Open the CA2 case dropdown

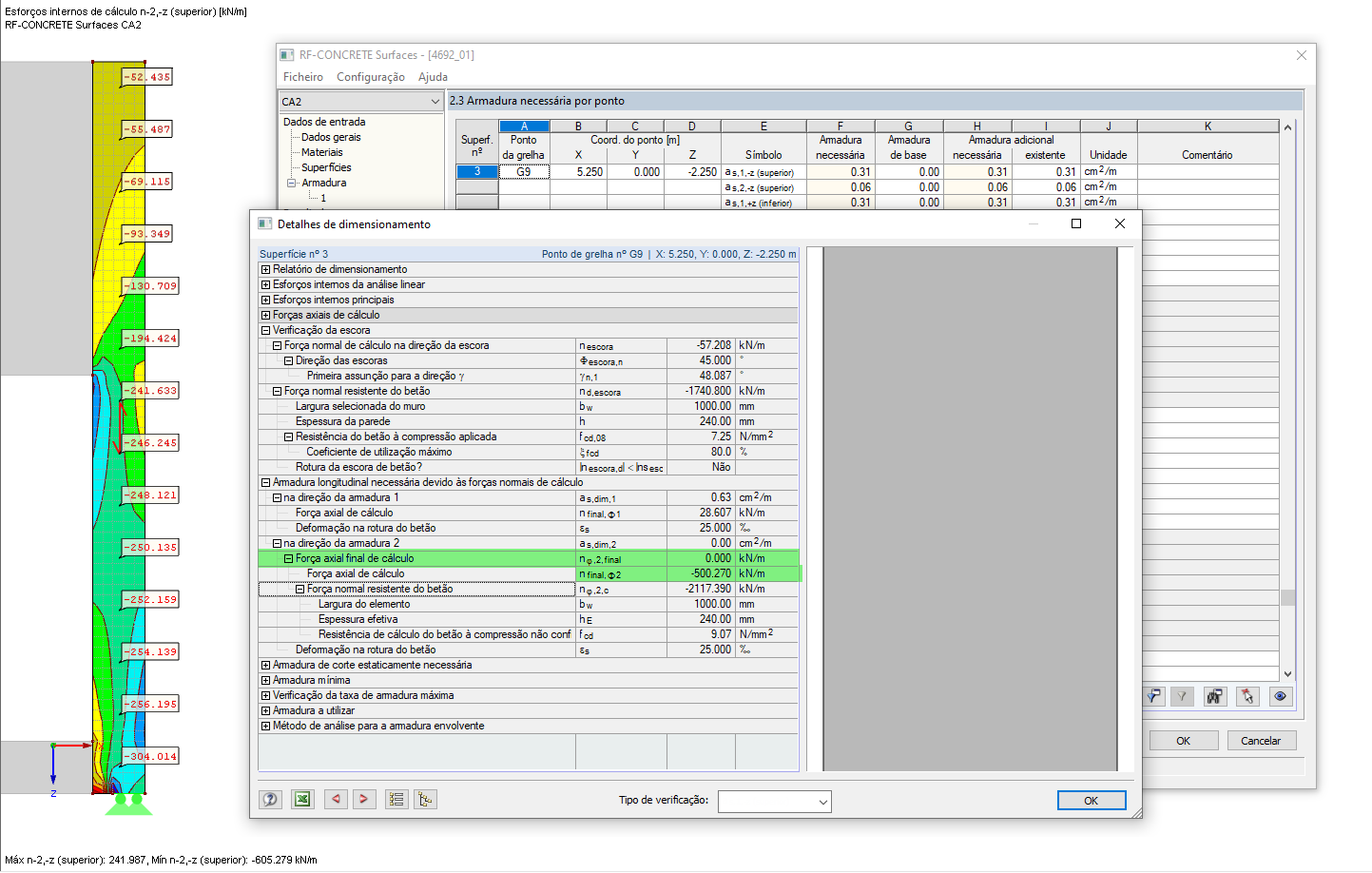click(360, 101)
